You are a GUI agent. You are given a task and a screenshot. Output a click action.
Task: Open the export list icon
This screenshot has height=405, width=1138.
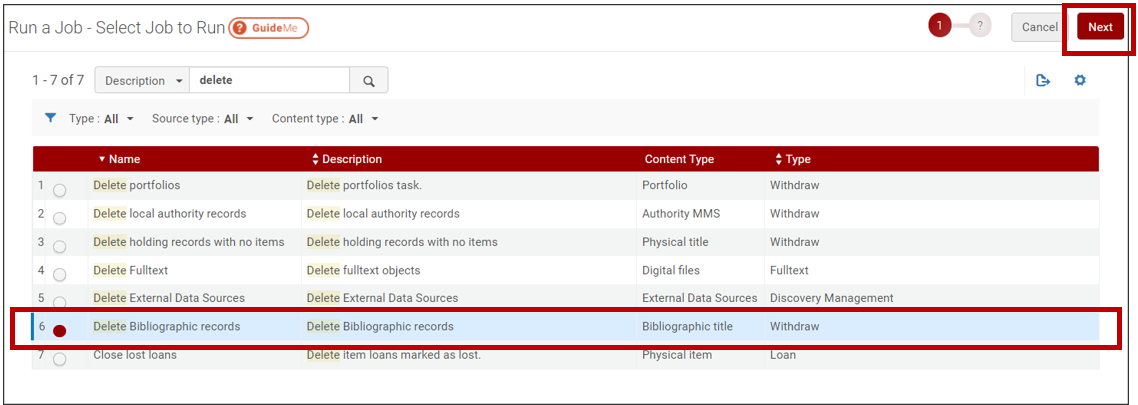1043,81
